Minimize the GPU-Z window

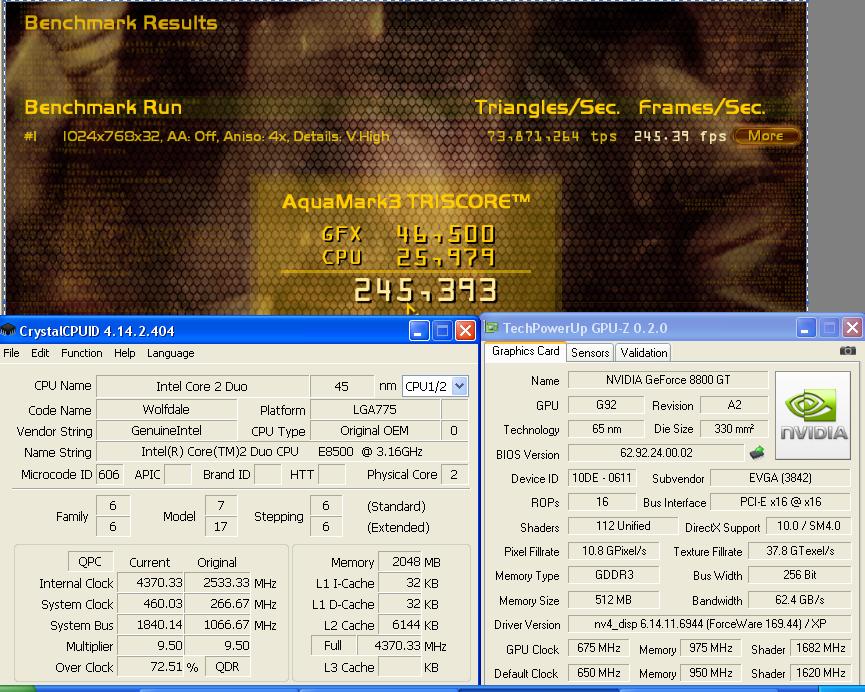805,328
